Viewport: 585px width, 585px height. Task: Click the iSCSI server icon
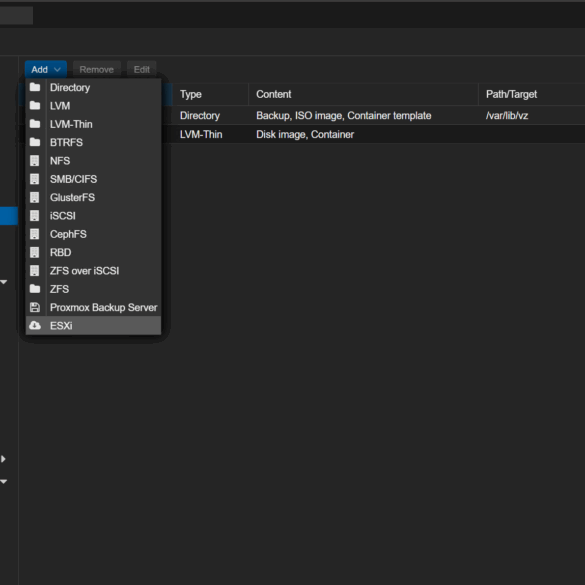(34, 215)
